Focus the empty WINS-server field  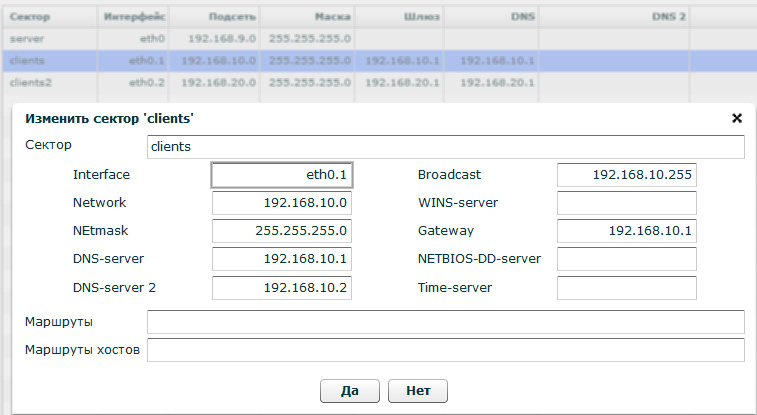pos(627,203)
